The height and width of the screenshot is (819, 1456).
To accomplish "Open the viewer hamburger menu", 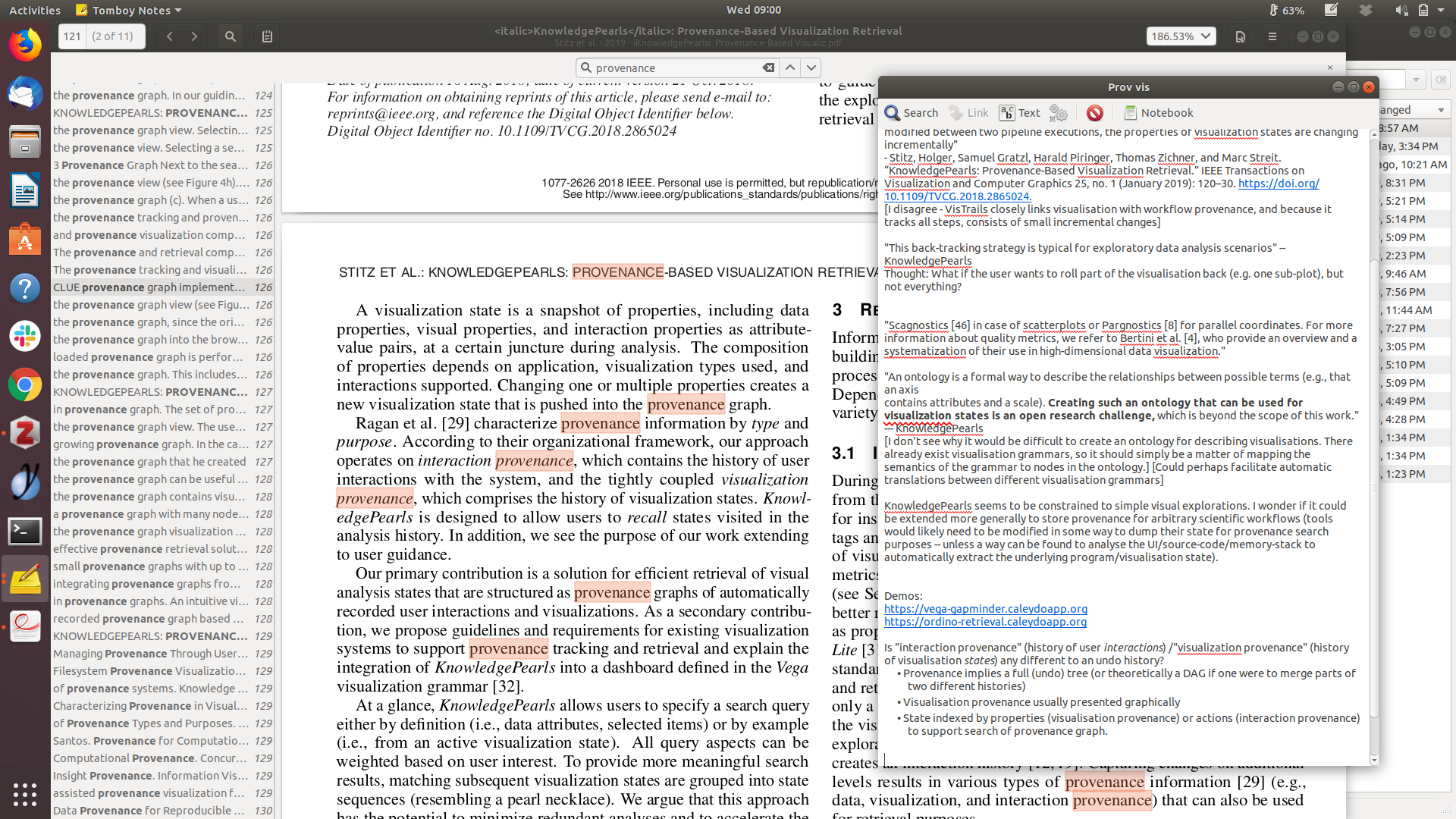I will (1272, 36).
